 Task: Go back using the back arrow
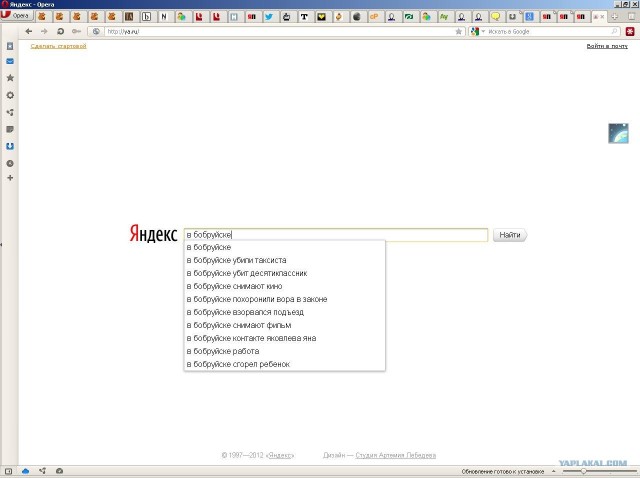(29, 31)
